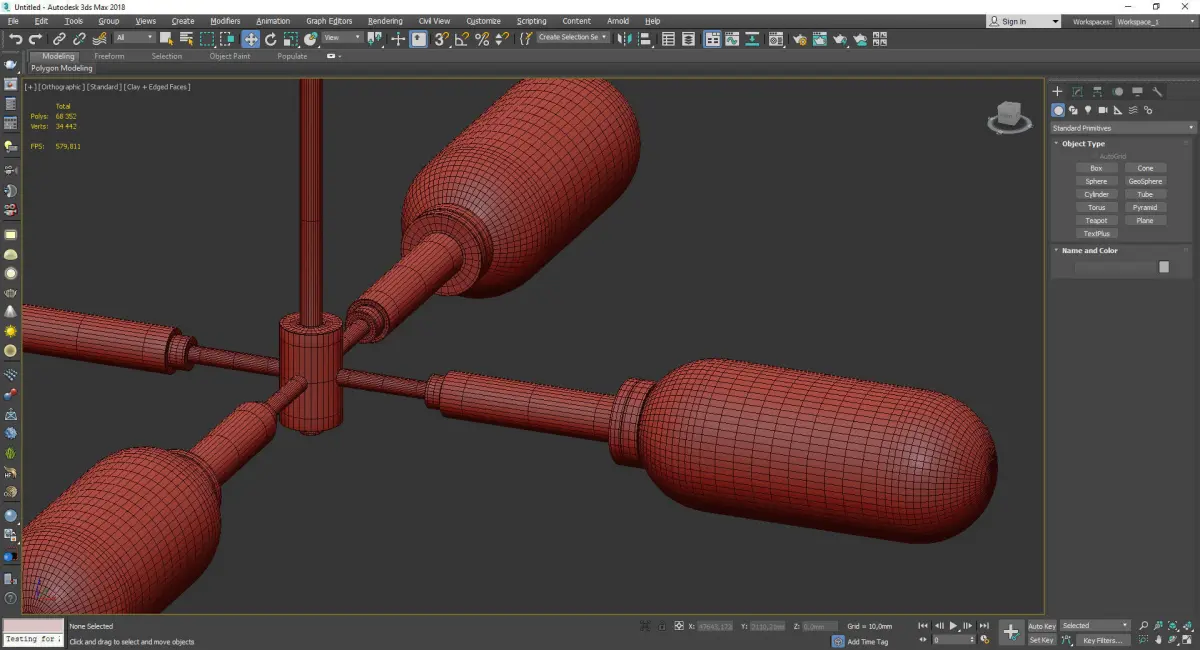
Task: Click the Undo arrow in main toolbar
Action: 15,39
